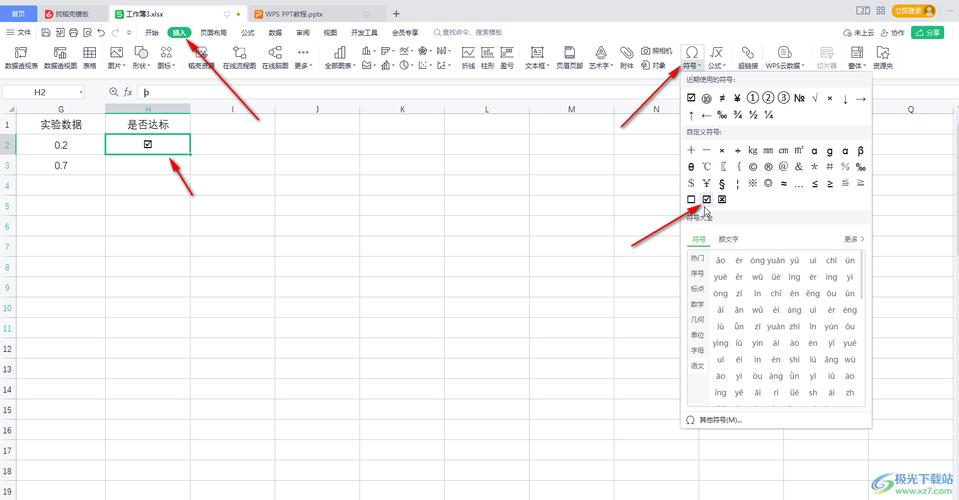The image size is (959, 500).
Task: Insert the № symbol from recent symbols
Action: (x=799, y=98)
